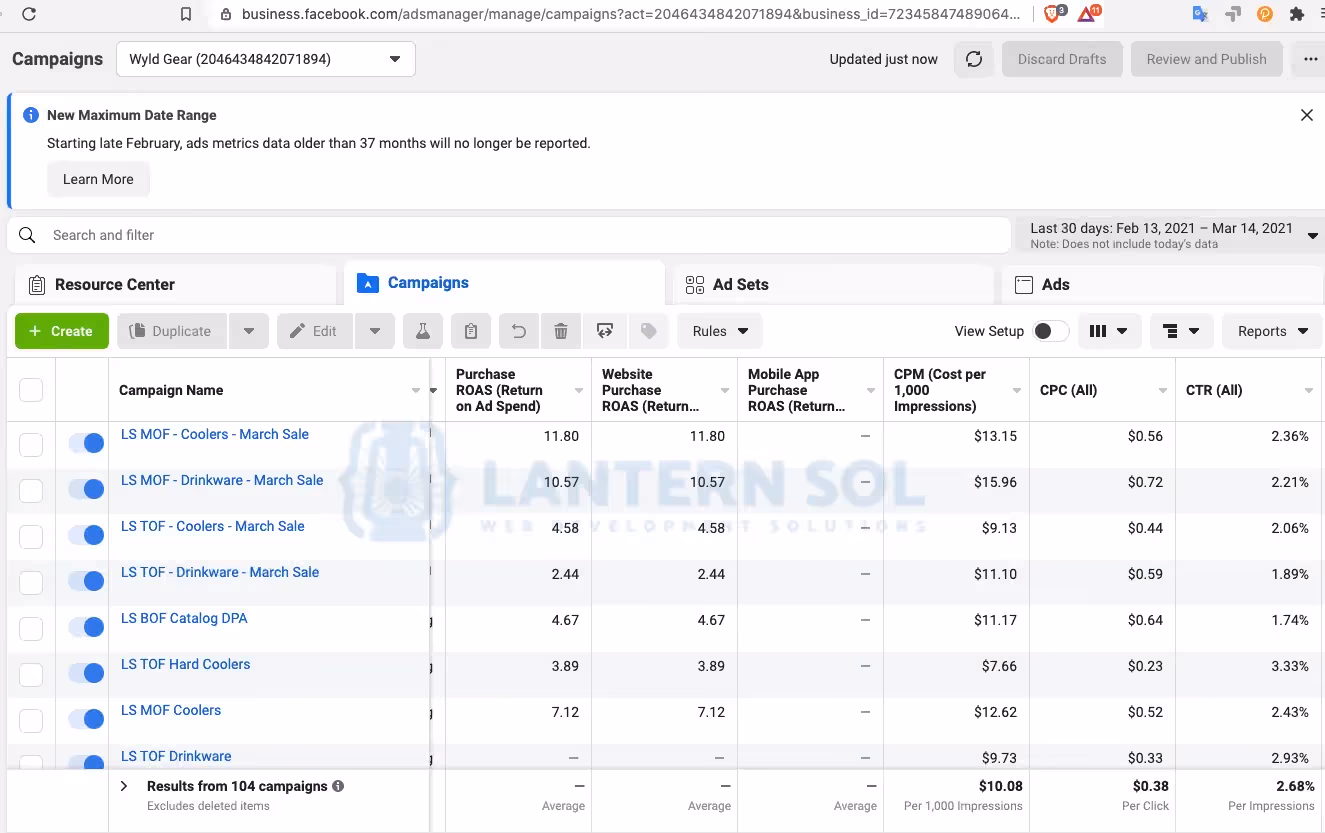Screen dimensions: 1325x833
Task: Open the more options ellipsis menu
Action: (x=1311, y=59)
